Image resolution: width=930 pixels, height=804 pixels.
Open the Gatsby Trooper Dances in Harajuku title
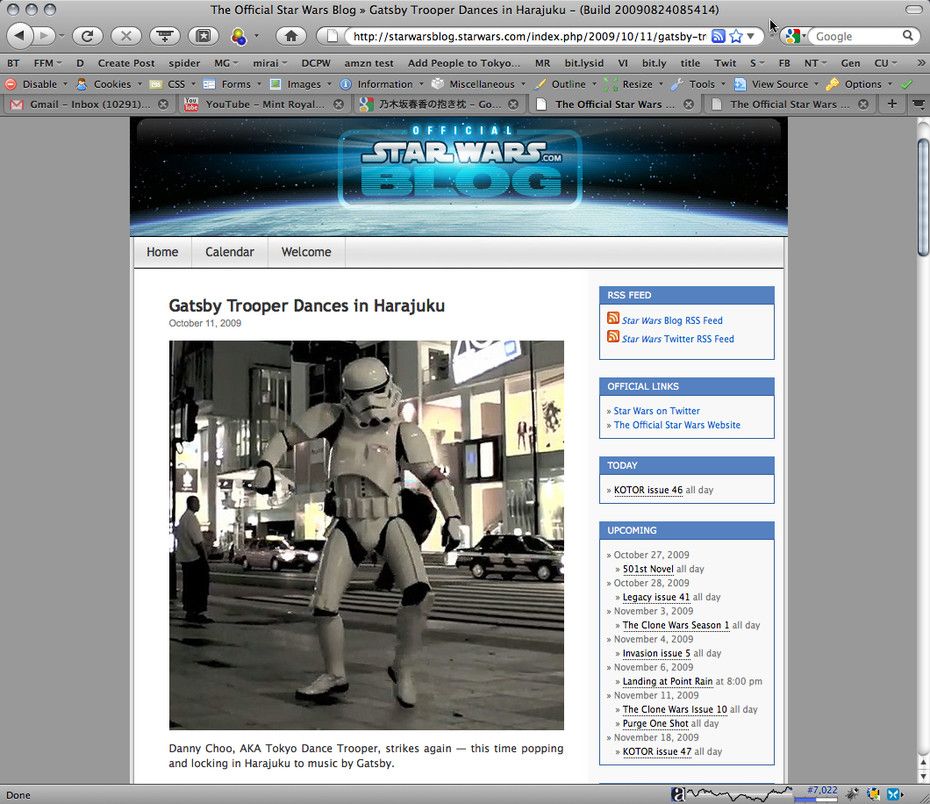pyautogui.click(x=307, y=306)
